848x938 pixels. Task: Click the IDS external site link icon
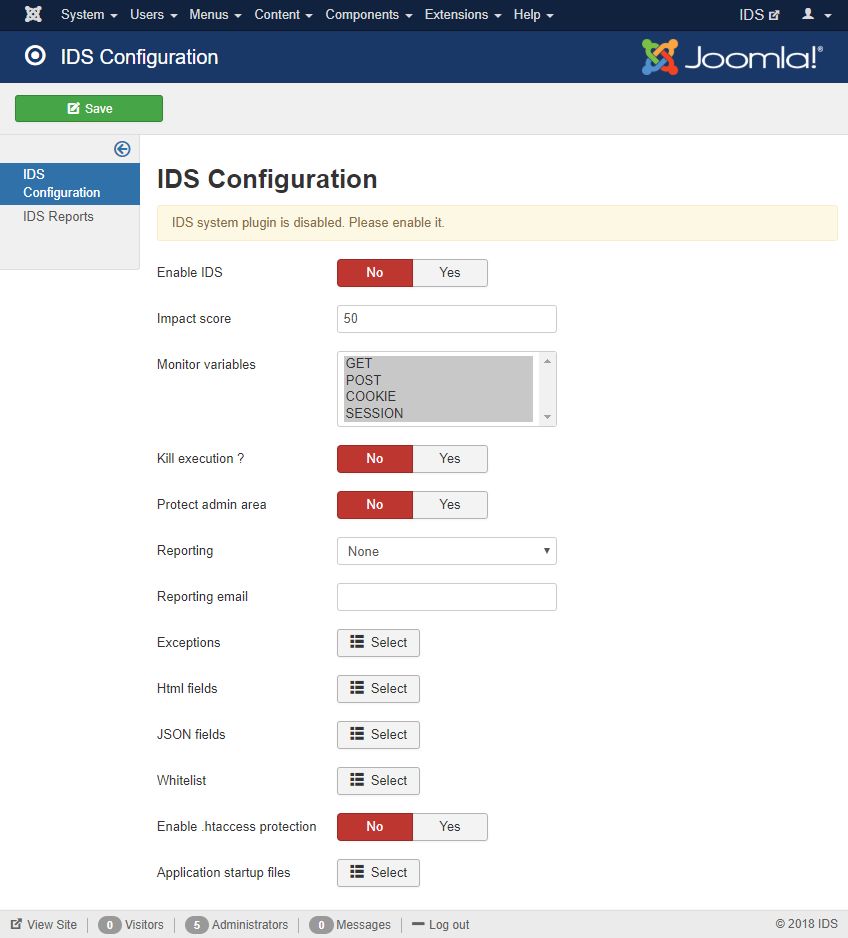click(x=774, y=15)
